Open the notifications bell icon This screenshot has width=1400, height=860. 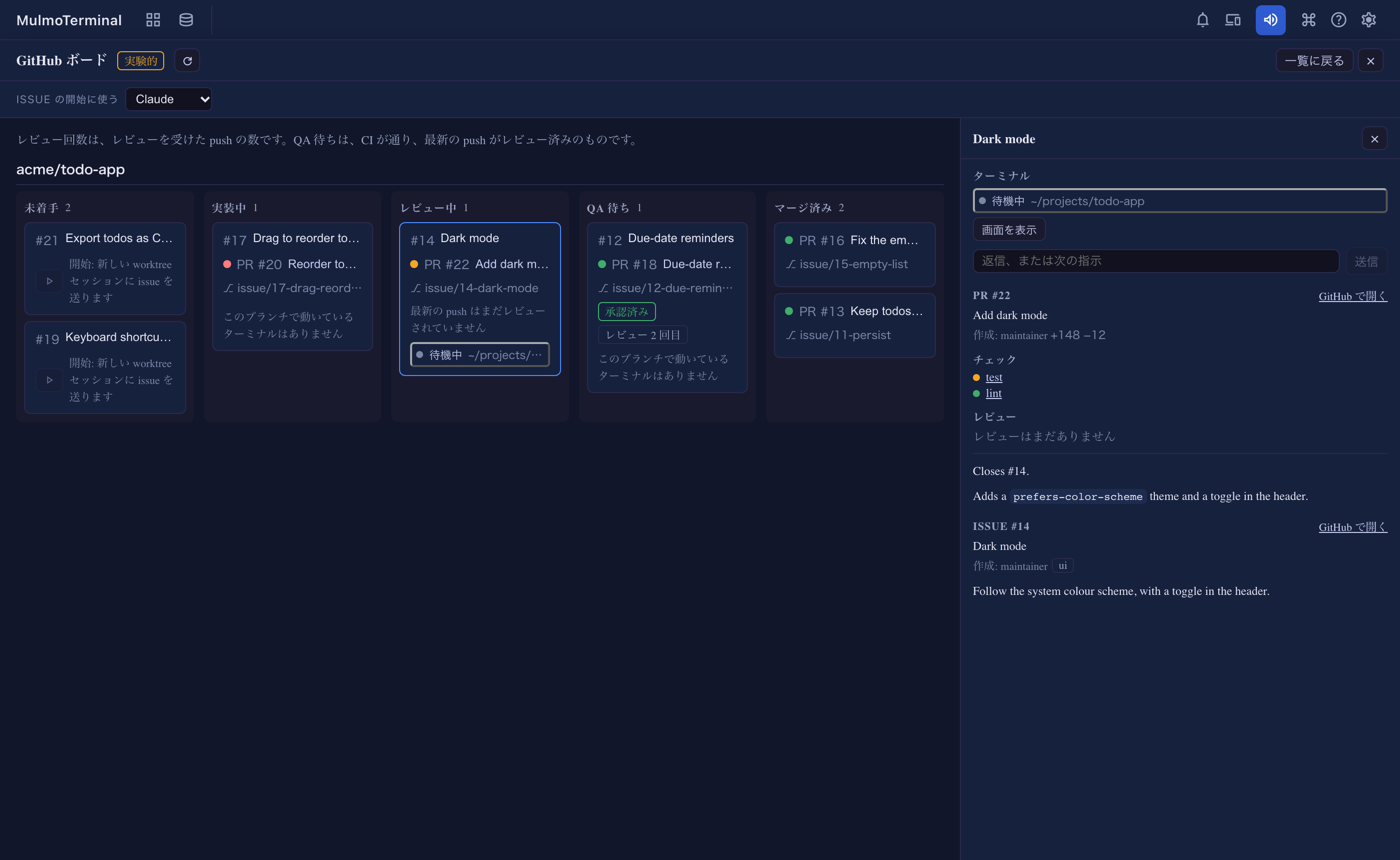coord(1203,20)
